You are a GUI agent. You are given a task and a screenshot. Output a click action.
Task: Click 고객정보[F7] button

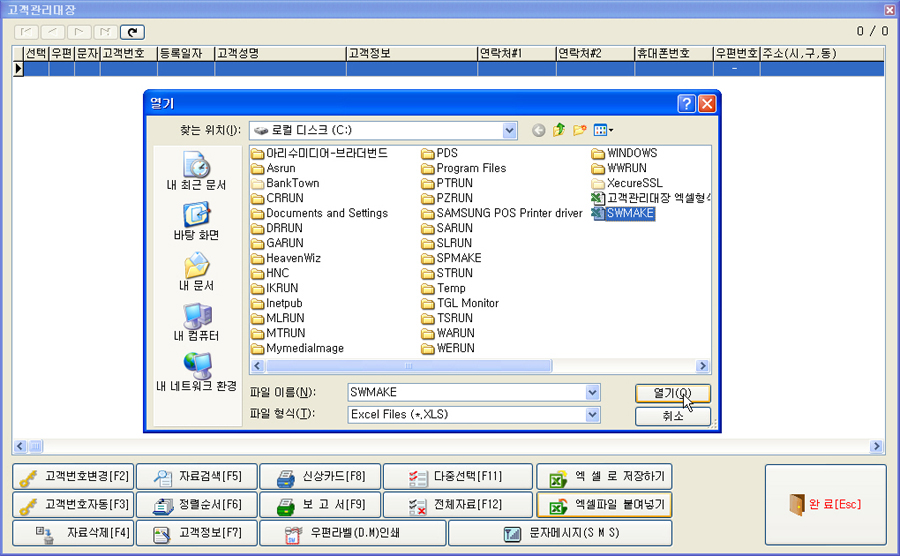(x=197, y=532)
